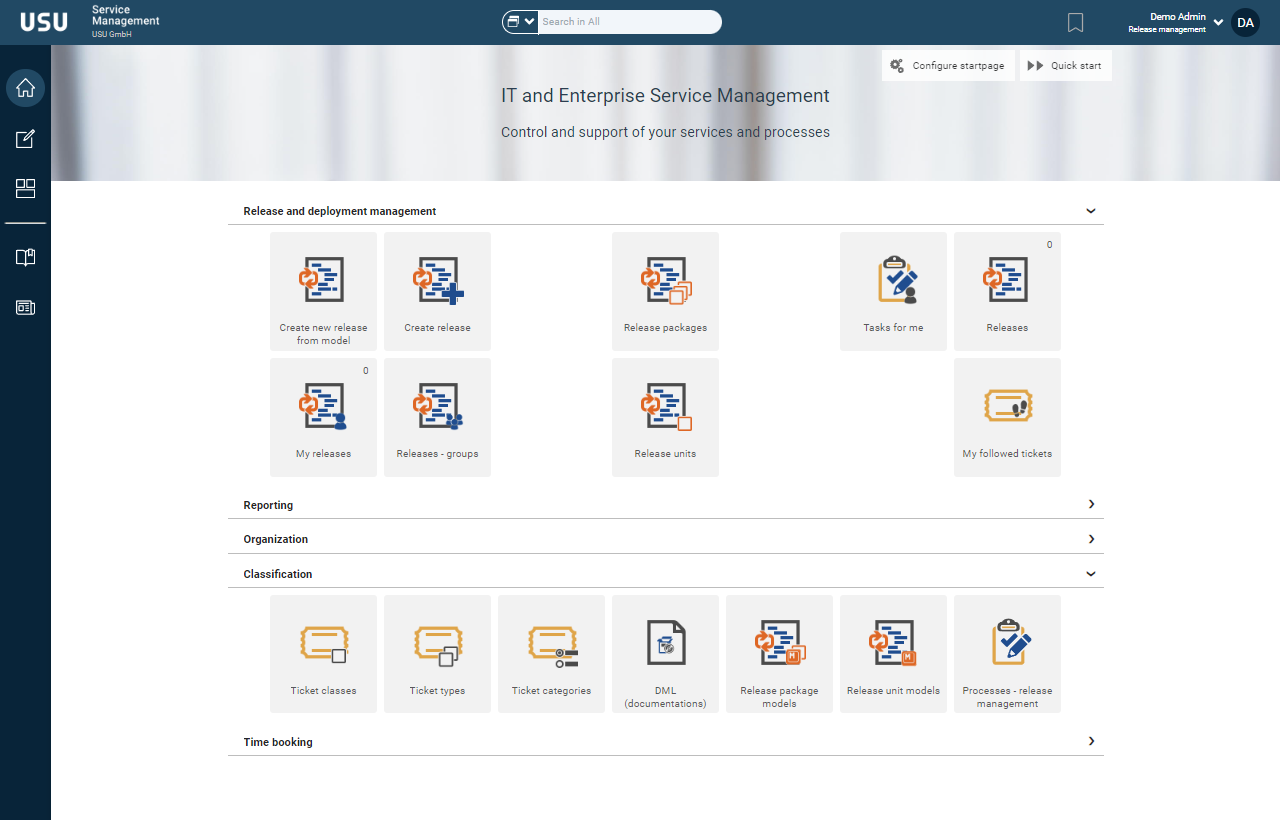Open the search scope dropdown
The image size is (1280, 820).
[520, 22]
